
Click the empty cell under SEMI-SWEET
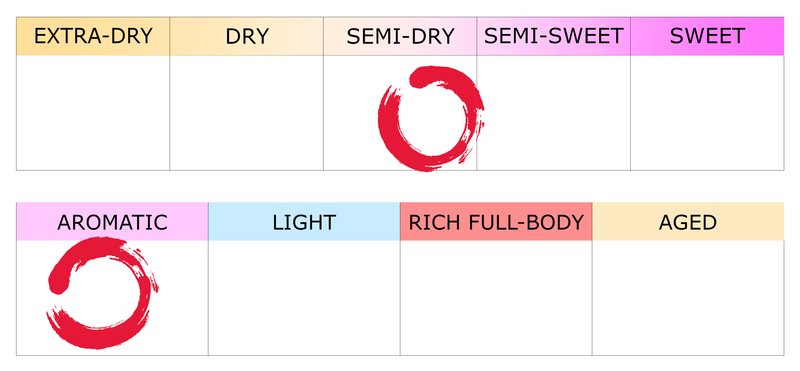click(554, 113)
